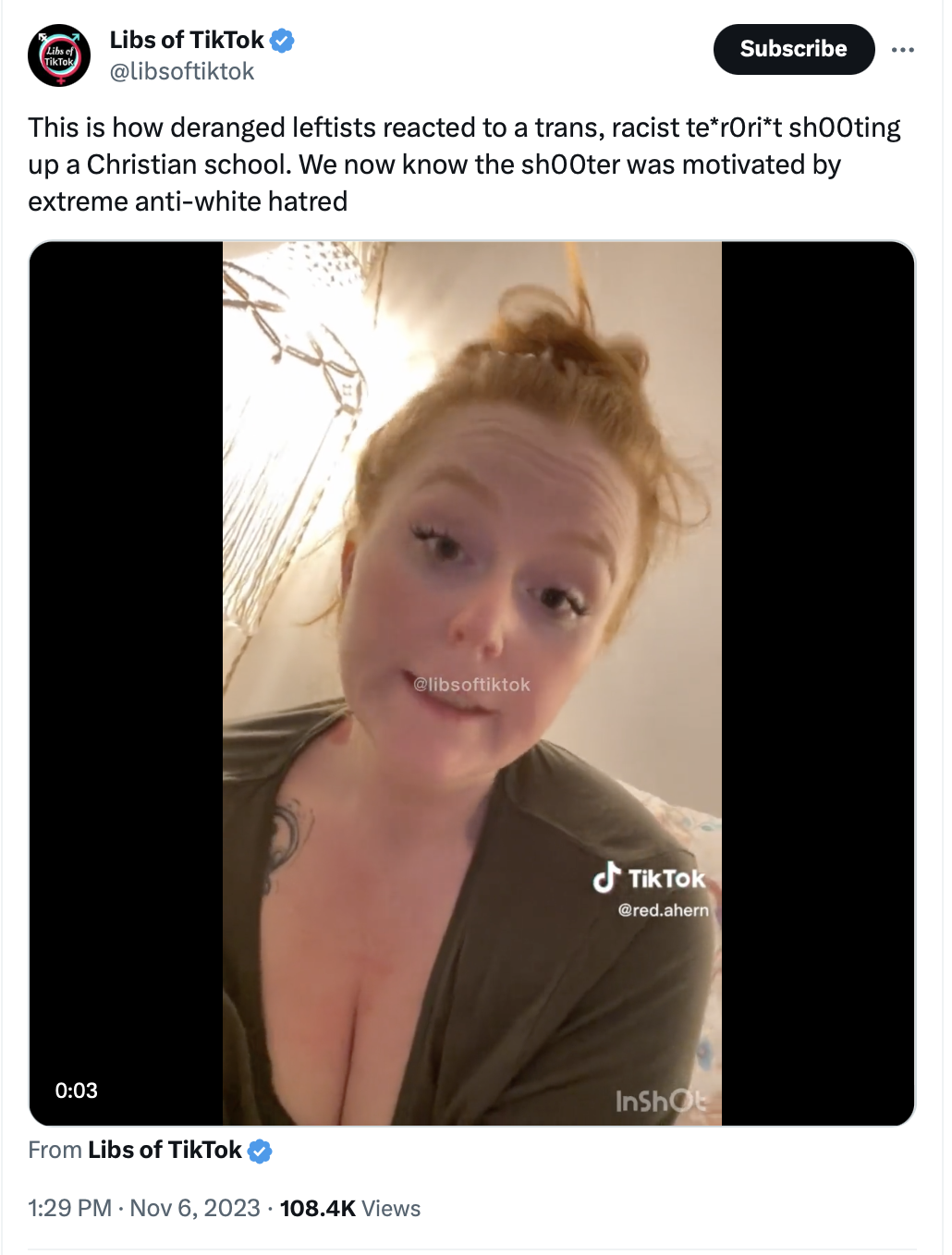Screen dimensions: 952x1255
Task: View the 108.4K Views count details
Action: pos(350,1209)
